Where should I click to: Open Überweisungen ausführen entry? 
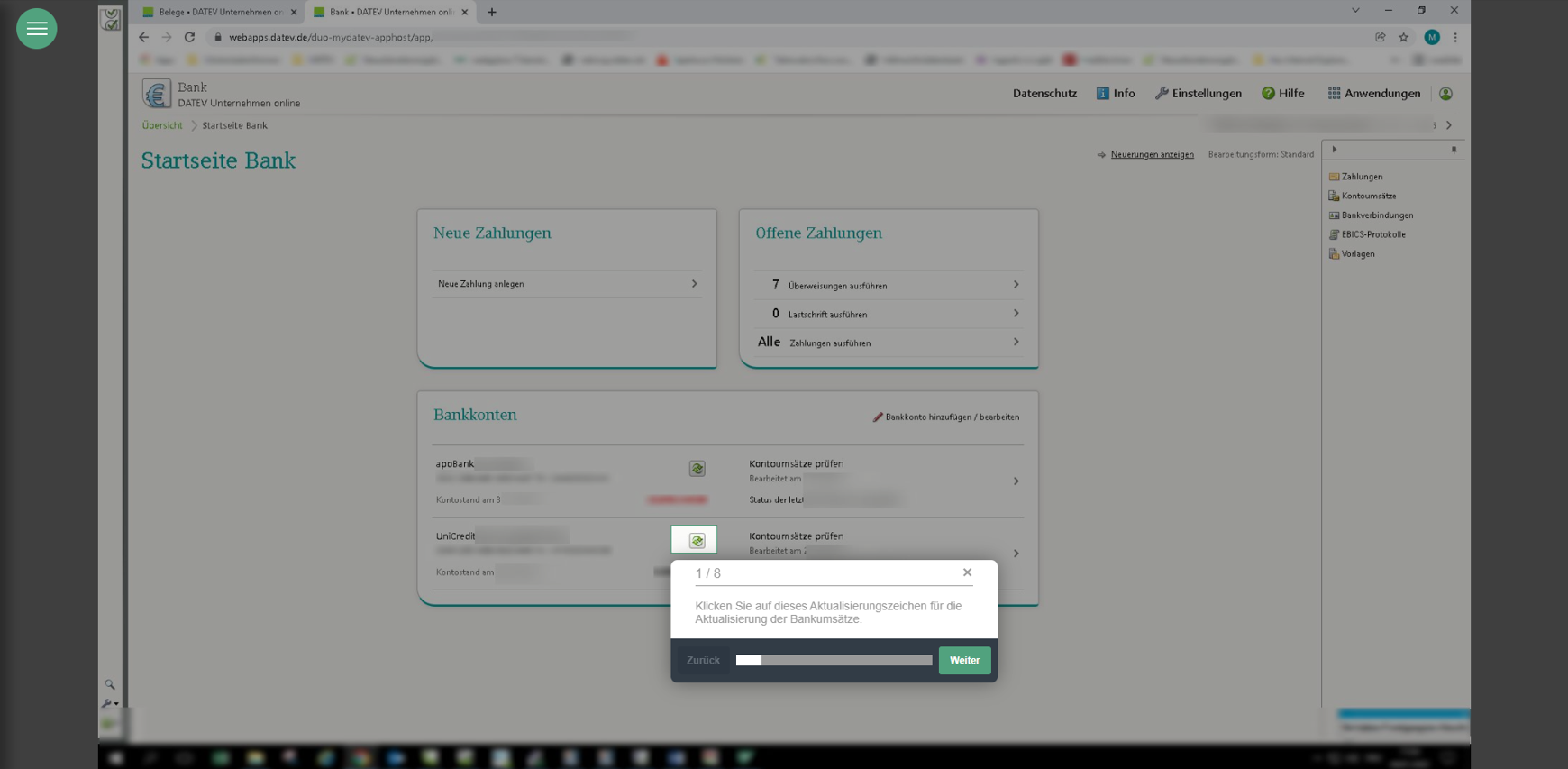coord(888,286)
